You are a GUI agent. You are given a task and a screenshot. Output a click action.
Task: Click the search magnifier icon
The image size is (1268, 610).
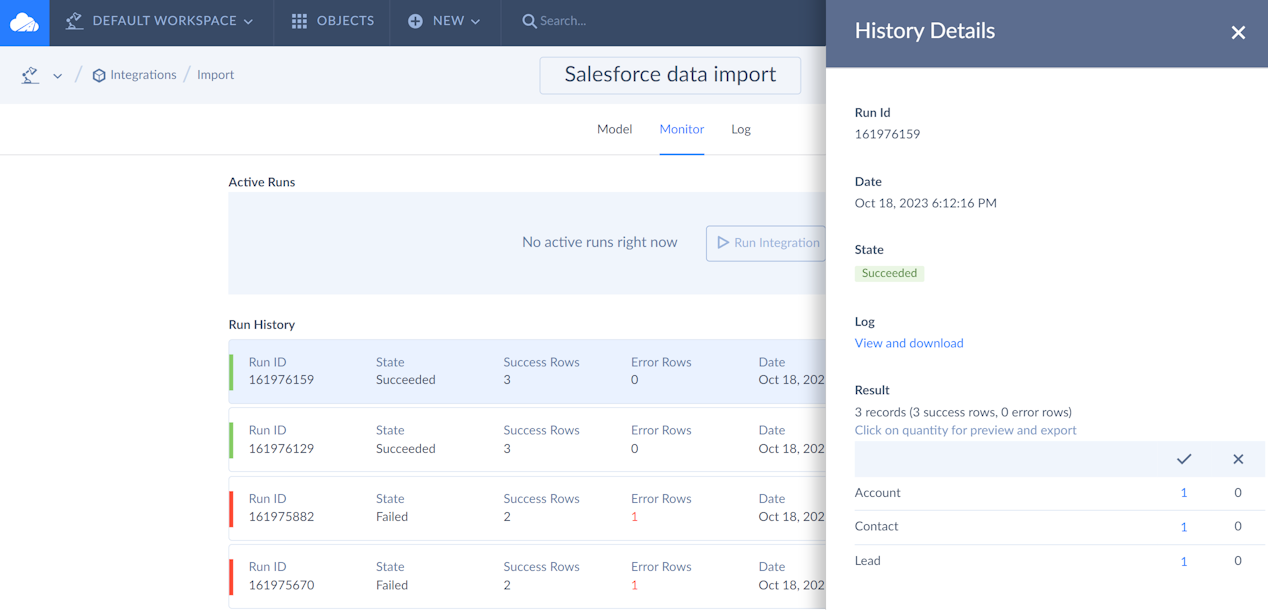click(x=529, y=21)
